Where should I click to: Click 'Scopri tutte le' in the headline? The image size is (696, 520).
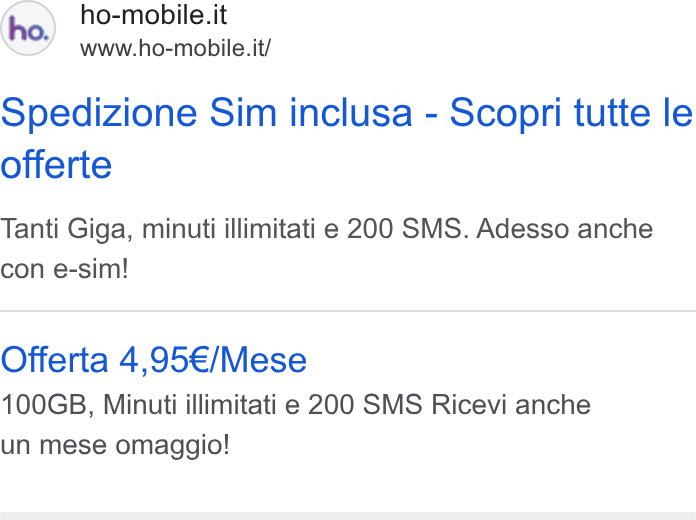(571, 113)
